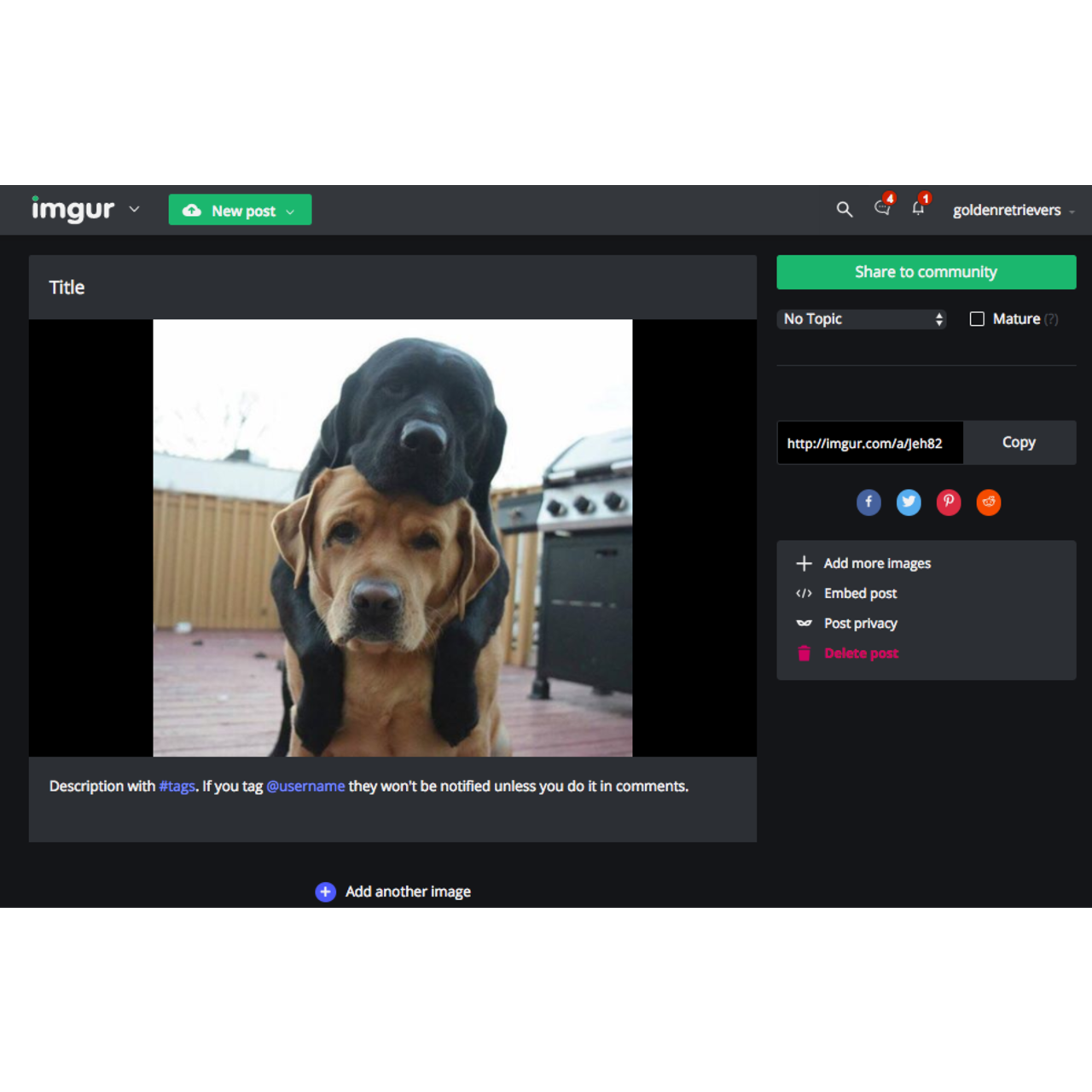Add another image below the post
This screenshot has height=1092, width=1092.
392,891
